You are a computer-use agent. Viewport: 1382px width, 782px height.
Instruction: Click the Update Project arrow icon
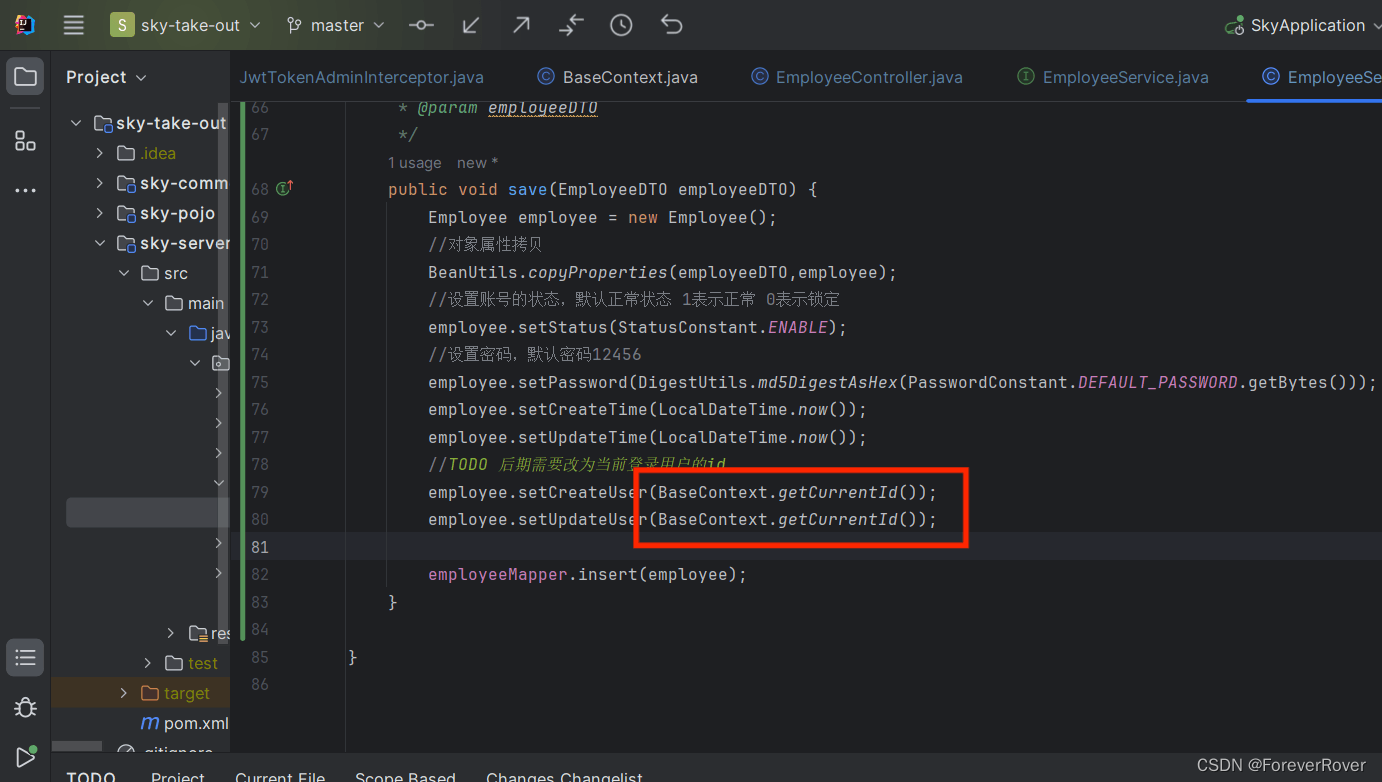pyautogui.click(x=471, y=25)
